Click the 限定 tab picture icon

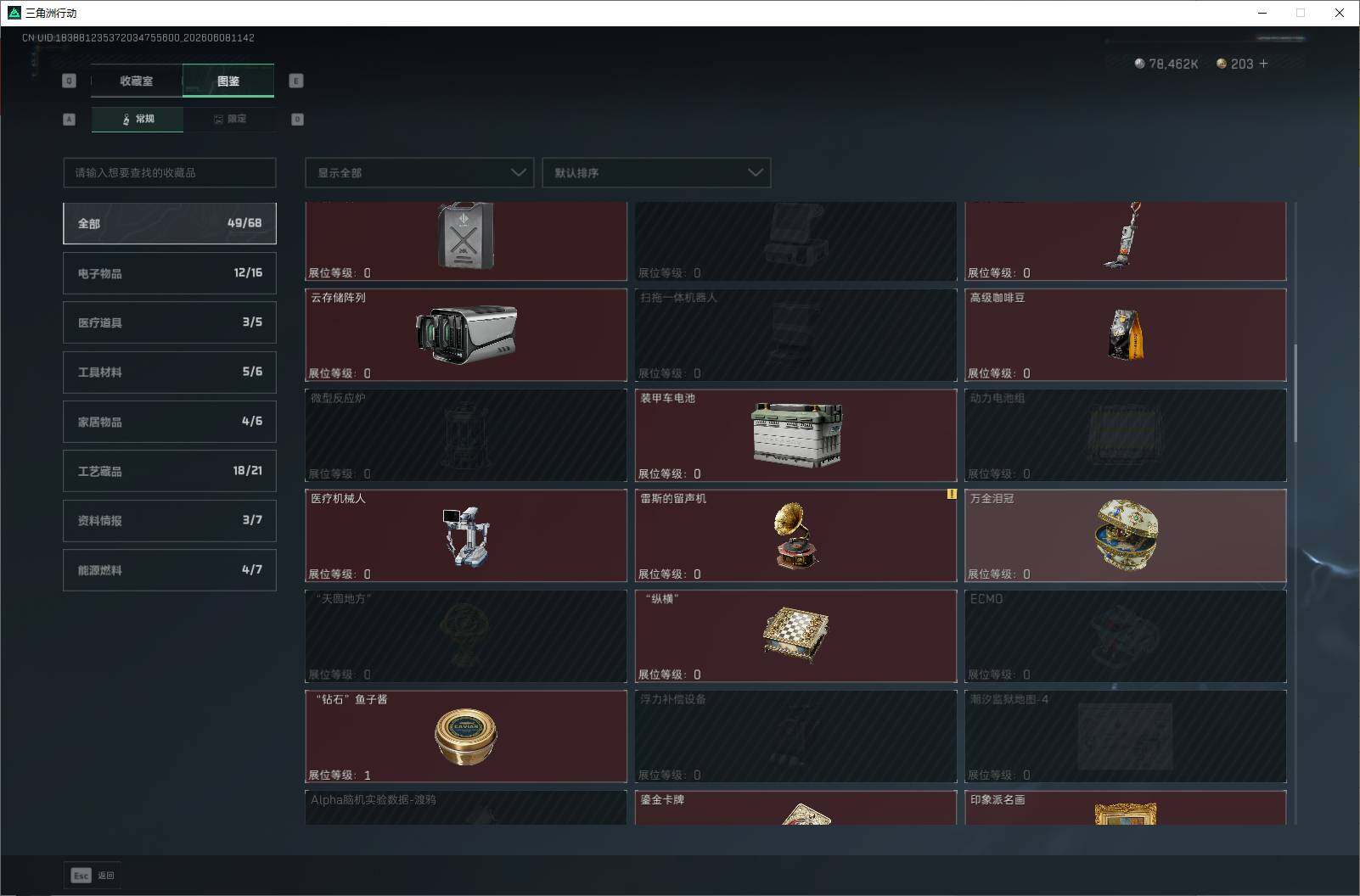pos(218,120)
